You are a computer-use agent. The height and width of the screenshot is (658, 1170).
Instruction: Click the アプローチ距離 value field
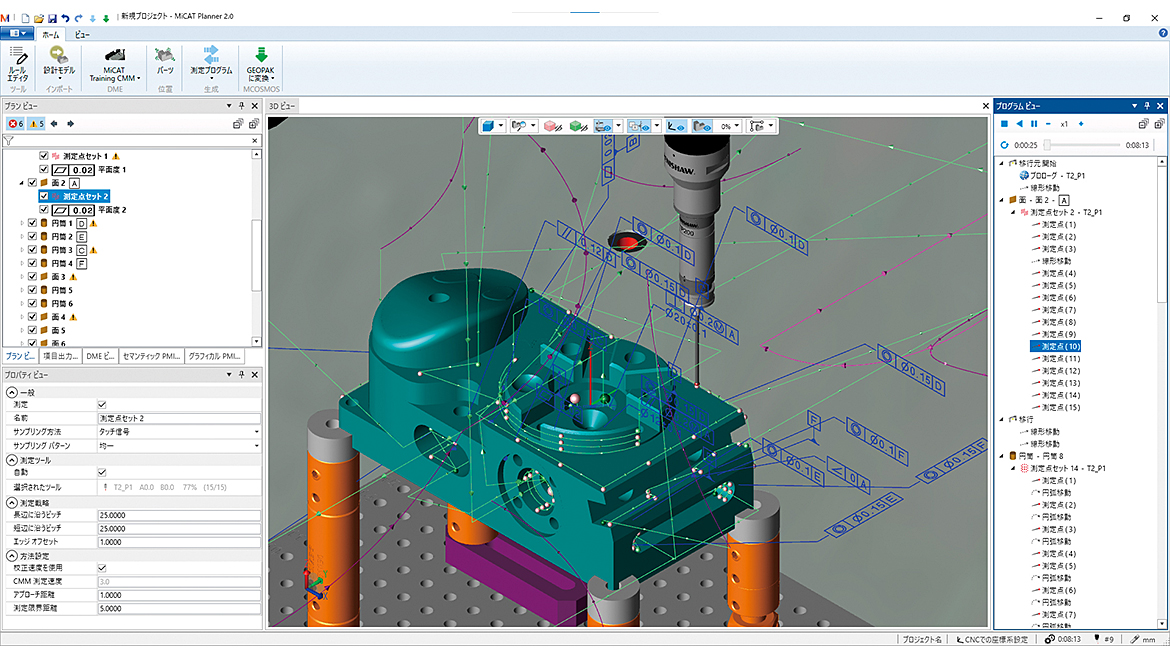tap(179, 595)
